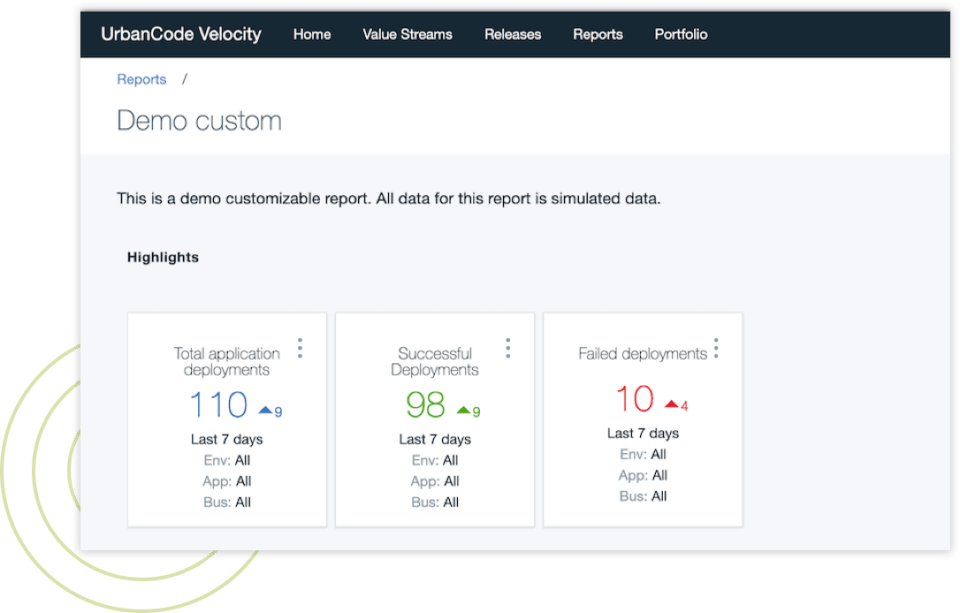The image size is (960, 613).
Task: Click Last 7 days on Failed deployments card
Action: click(643, 433)
